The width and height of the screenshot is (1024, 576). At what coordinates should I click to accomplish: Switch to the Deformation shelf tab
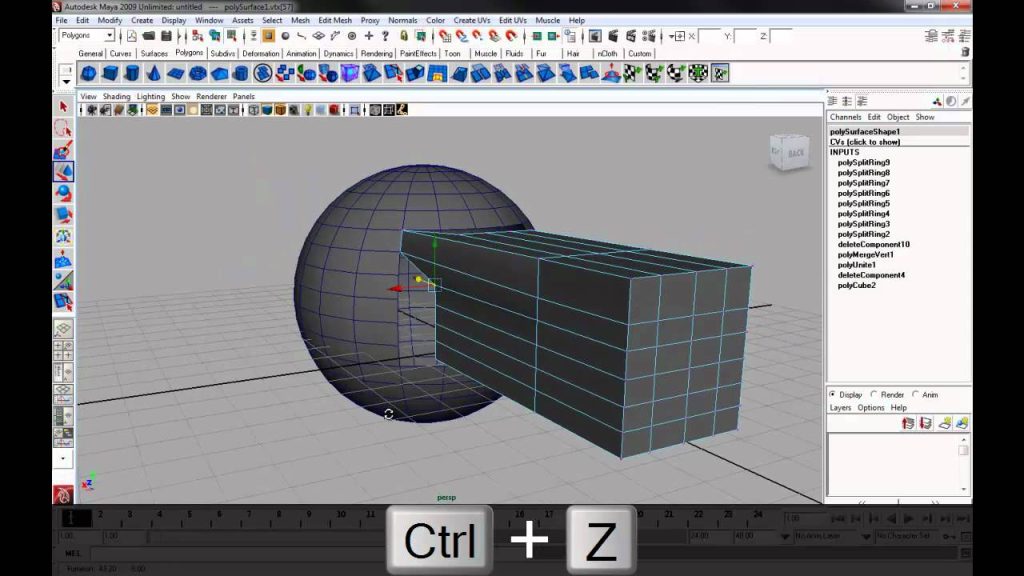[x=261, y=54]
